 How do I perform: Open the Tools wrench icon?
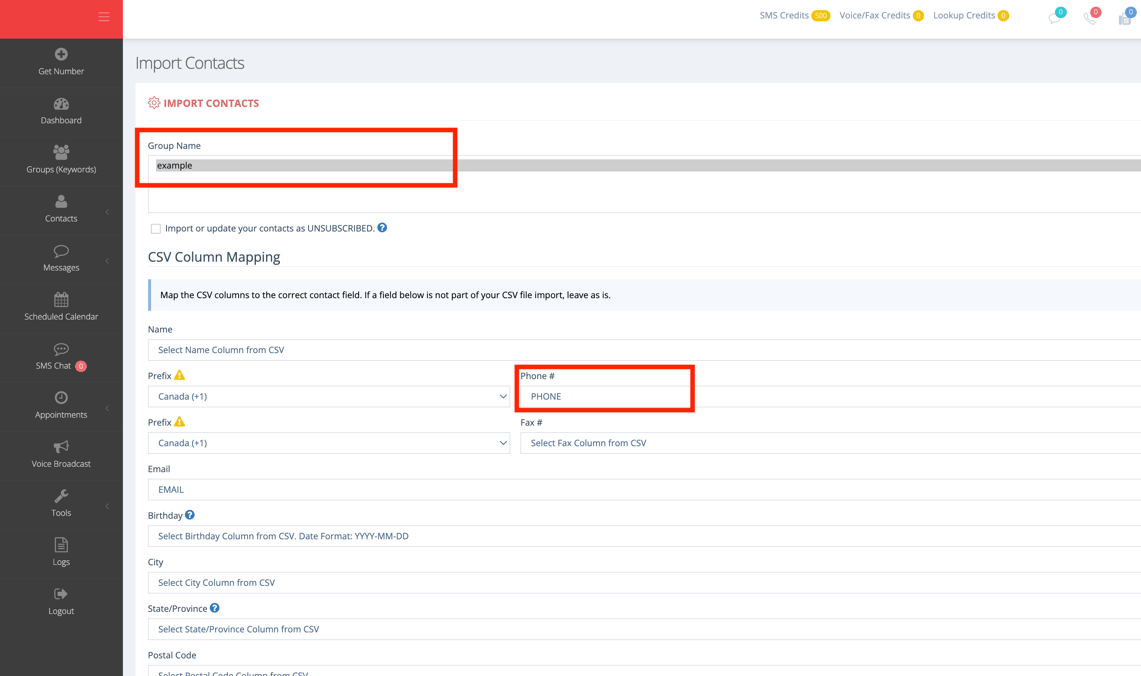coord(61,496)
